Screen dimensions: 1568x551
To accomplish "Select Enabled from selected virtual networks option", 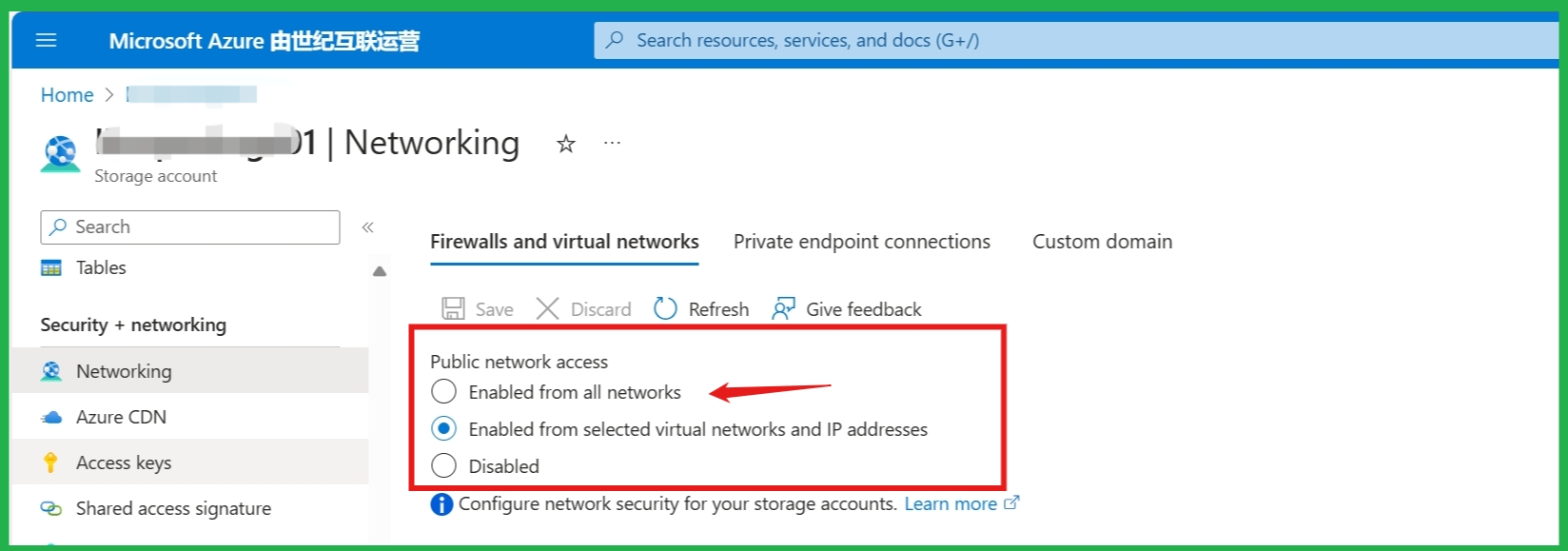I will point(444,429).
